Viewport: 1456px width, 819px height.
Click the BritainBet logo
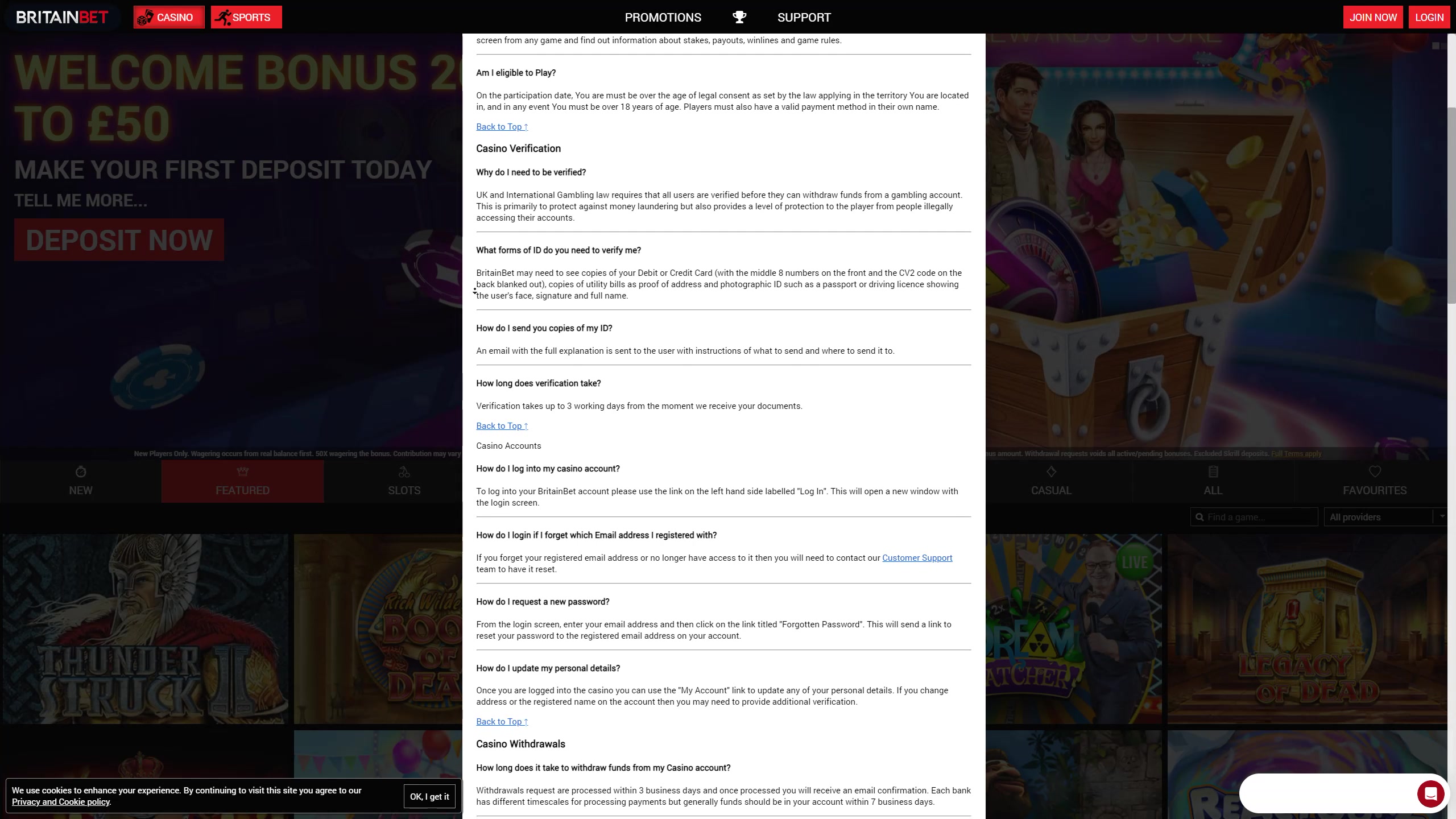(61, 17)
